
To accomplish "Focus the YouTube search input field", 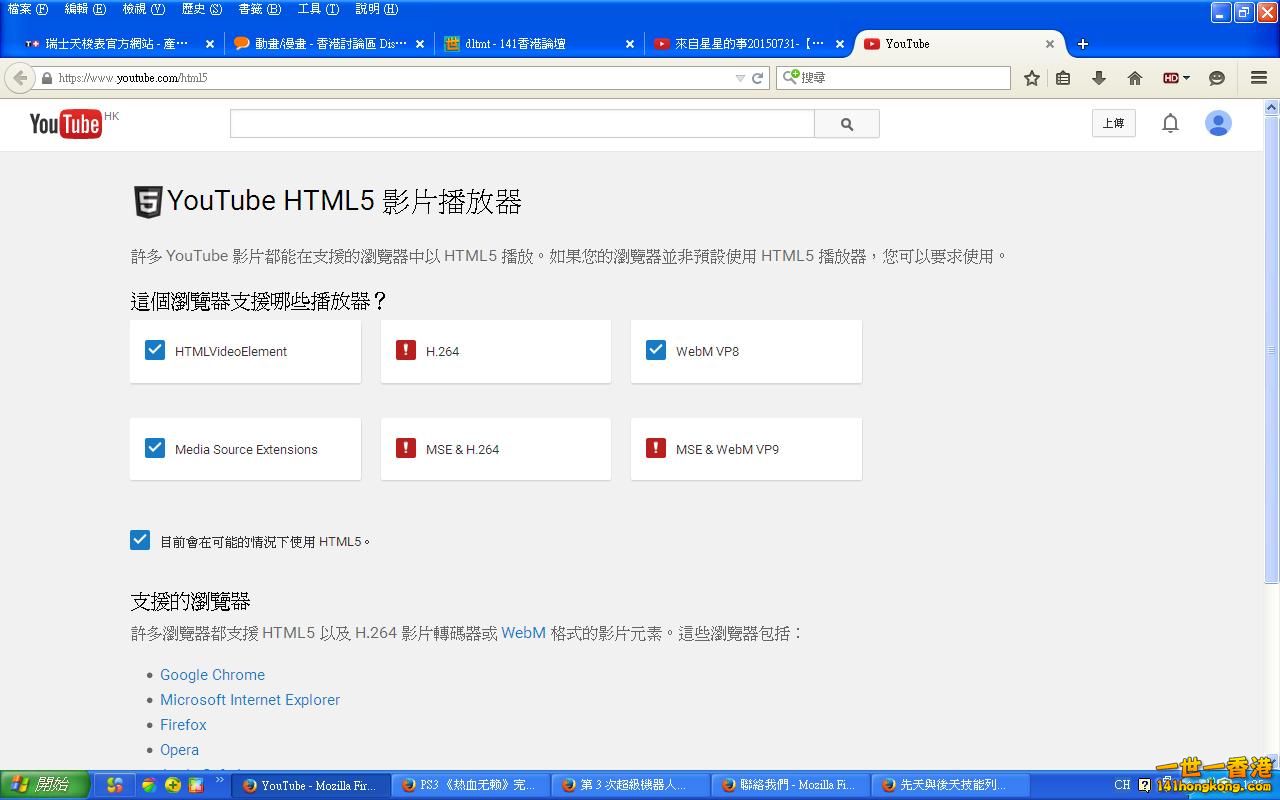I will pos(522,124).
